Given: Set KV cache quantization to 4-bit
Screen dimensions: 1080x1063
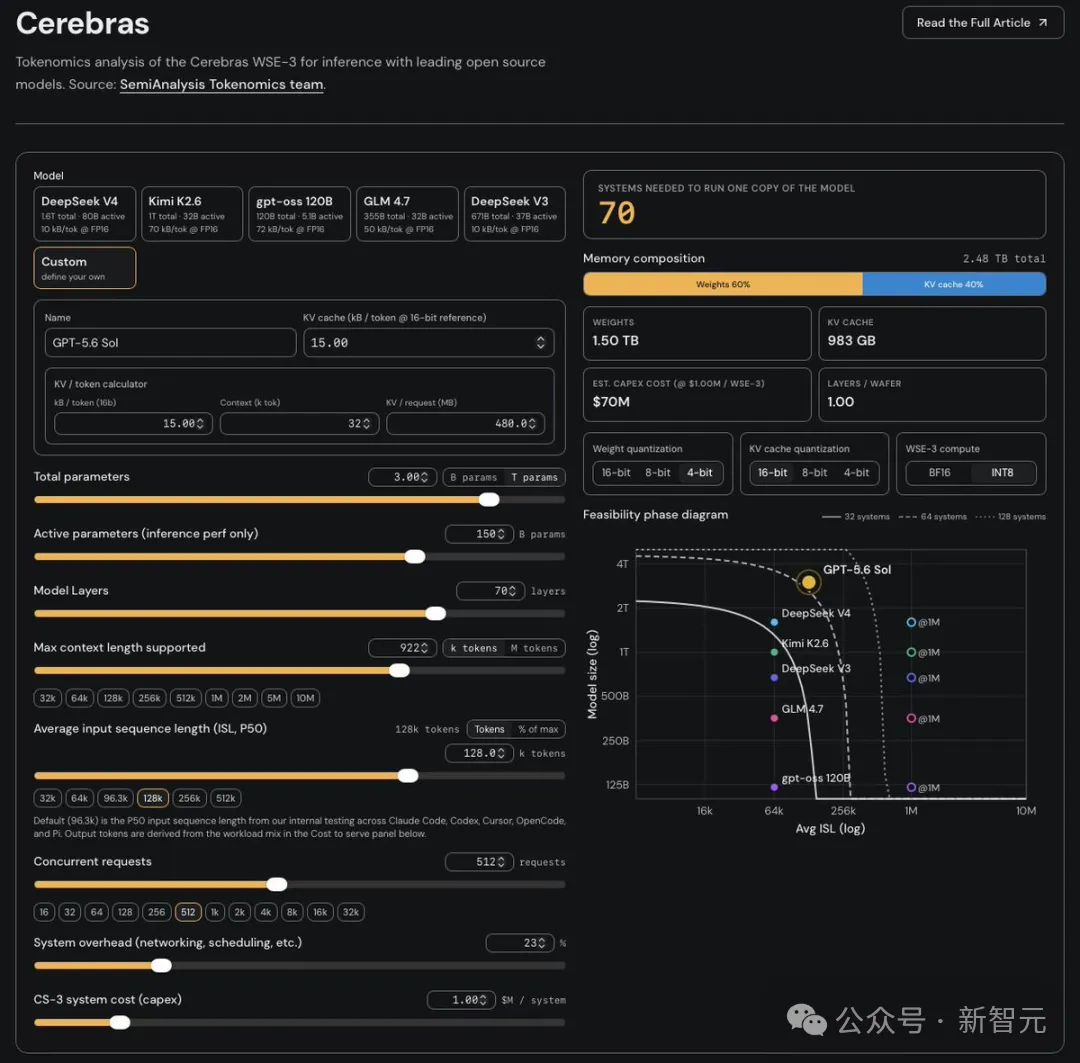Looking at the screenshot, I should coord(856,473).
